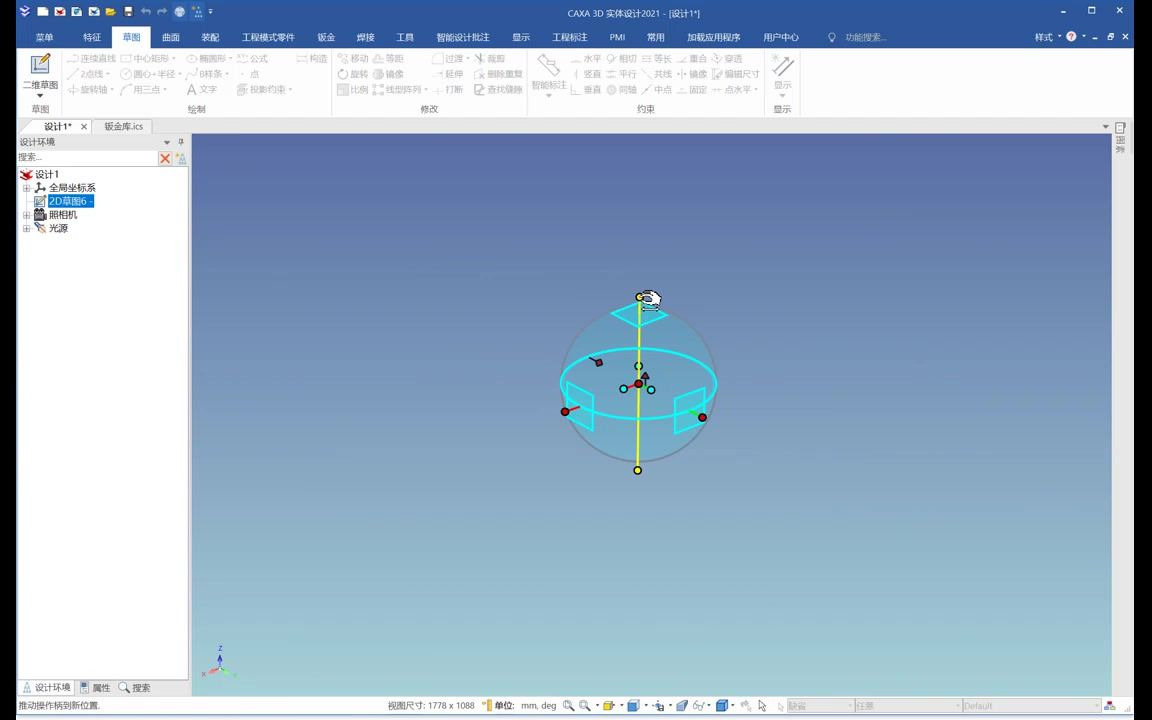Switch to the 装配 ribbon tab
Screen dimensions: 1152x720
[x=210, y=37]
